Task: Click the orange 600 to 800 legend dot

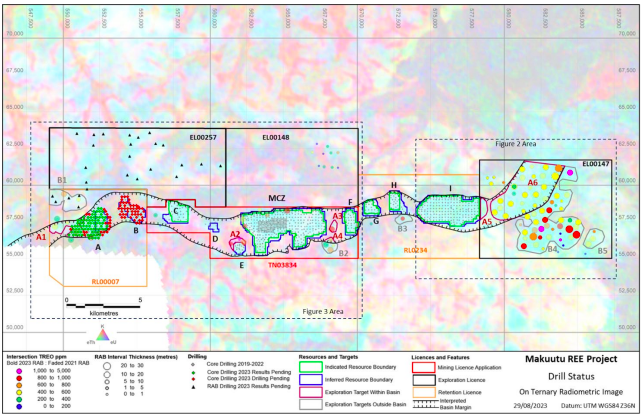Action: (x=19, y=385)
